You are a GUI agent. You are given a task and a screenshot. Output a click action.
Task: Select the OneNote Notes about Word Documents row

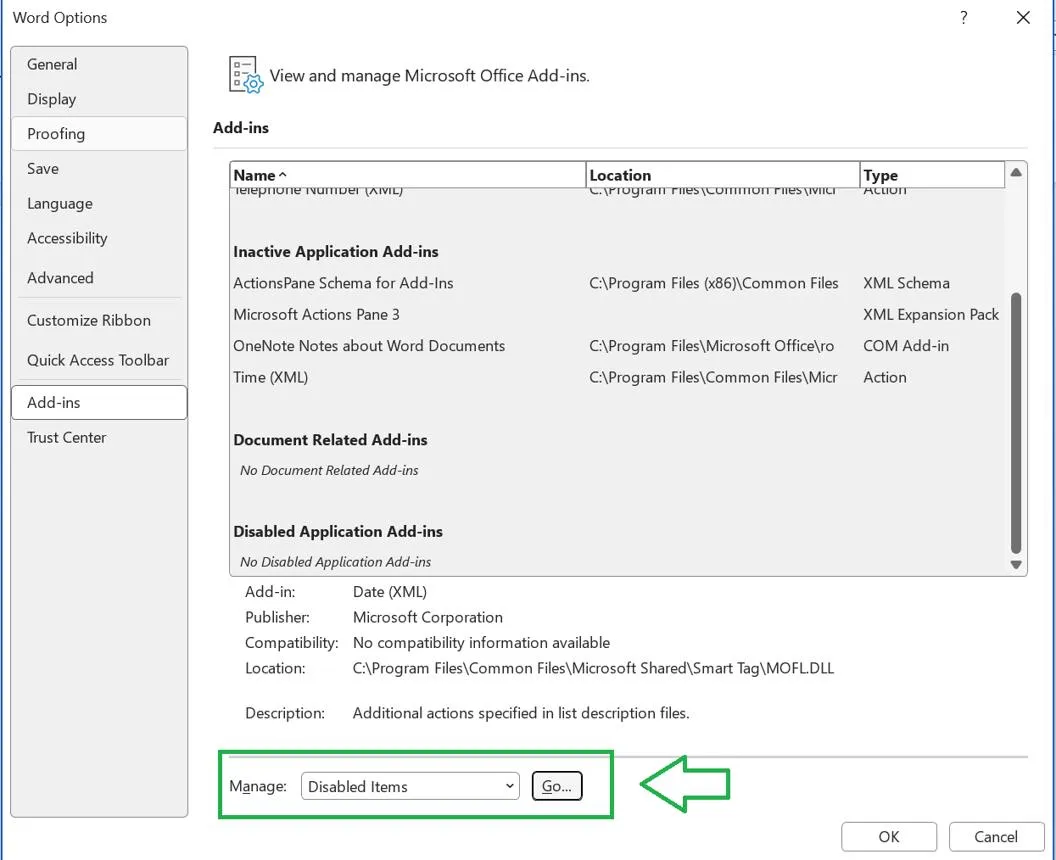pyautogui.click(x=617, y=345)
